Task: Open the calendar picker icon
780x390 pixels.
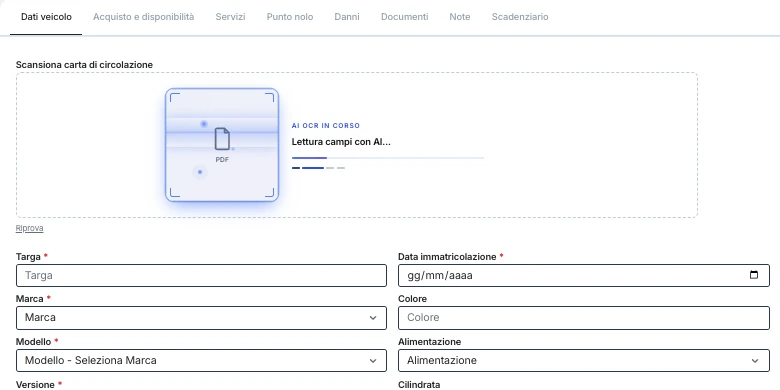Action: (x=754, y=275)
